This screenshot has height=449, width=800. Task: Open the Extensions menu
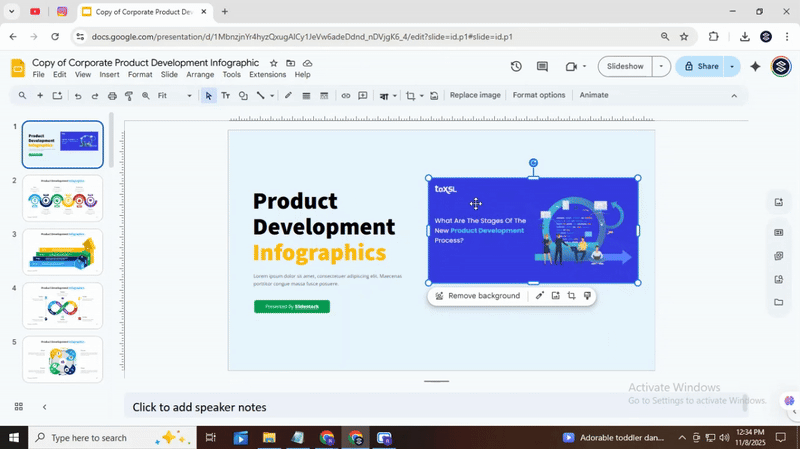tap(267, 75)
